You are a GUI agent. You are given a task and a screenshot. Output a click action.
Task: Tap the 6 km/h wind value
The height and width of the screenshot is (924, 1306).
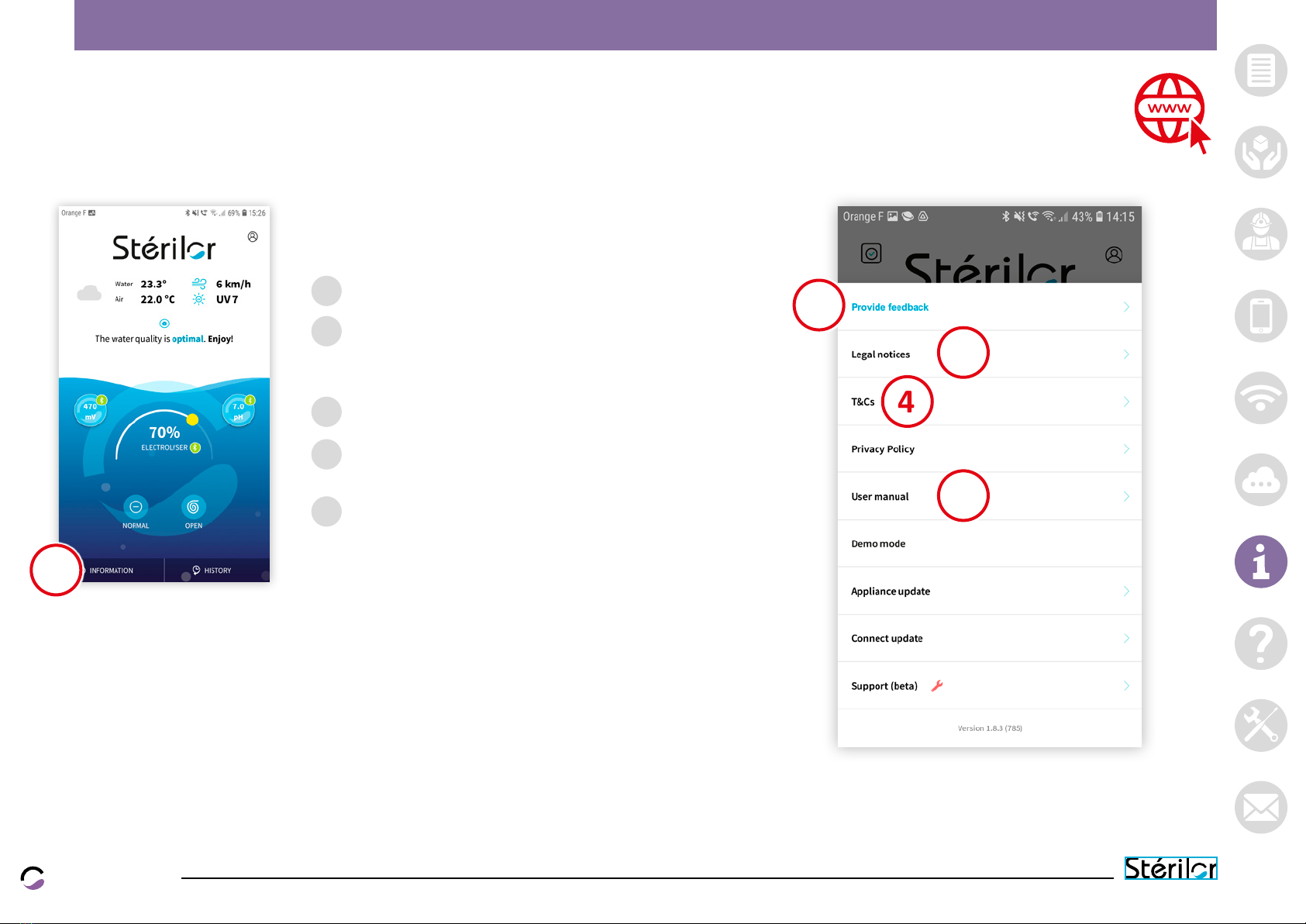point(233,284)
